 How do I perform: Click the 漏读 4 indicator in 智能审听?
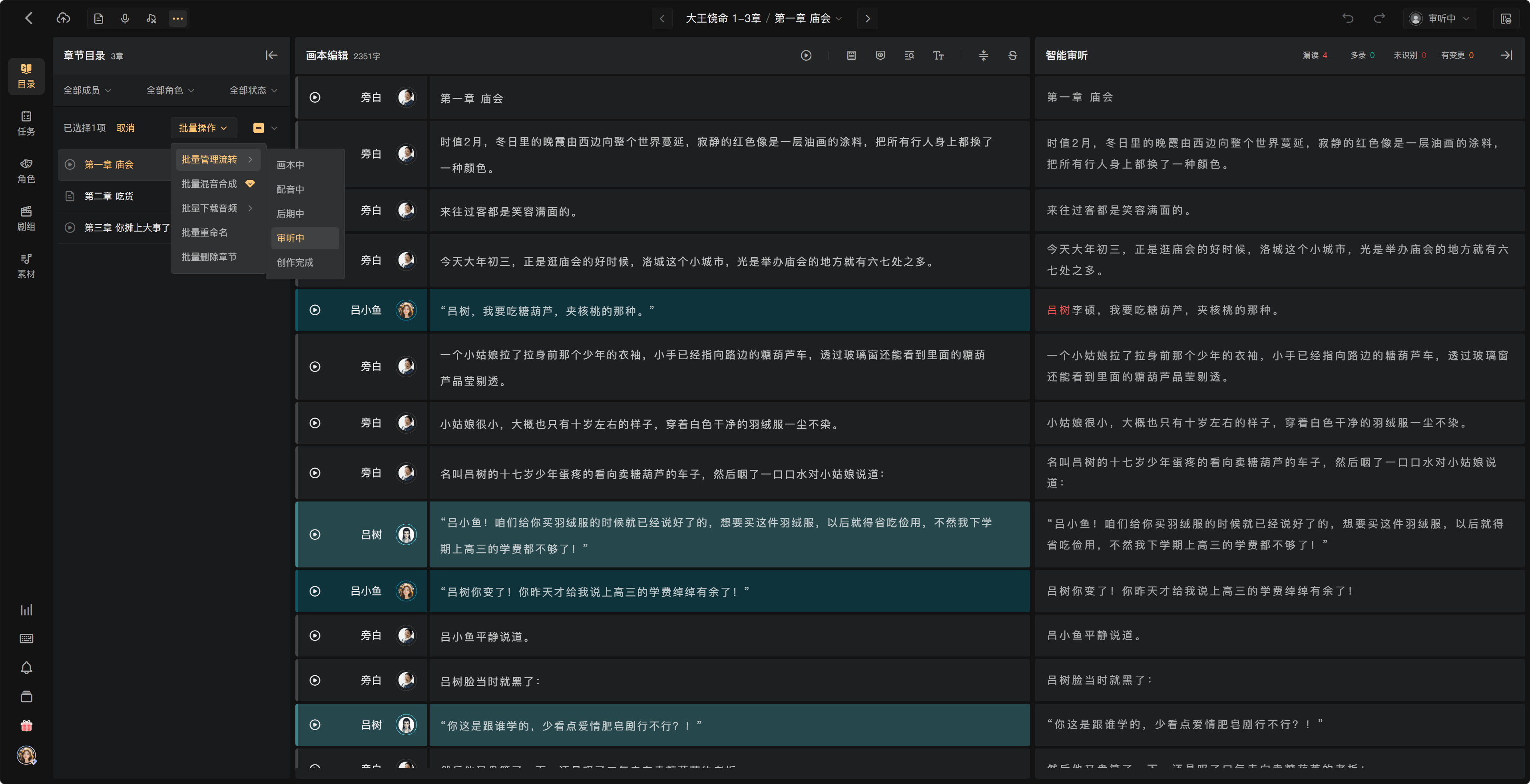point(1315,55)
